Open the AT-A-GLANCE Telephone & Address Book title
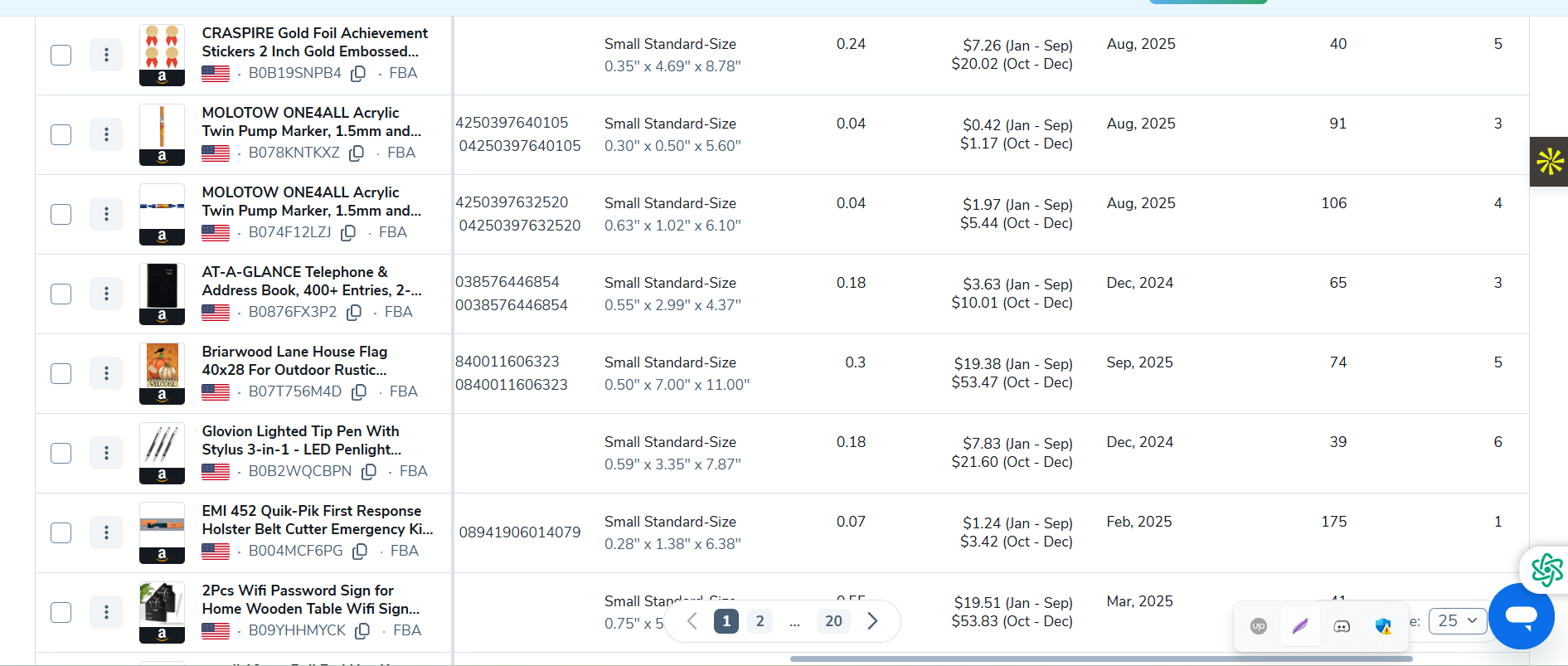1568x666 pixels. point(312,281)
